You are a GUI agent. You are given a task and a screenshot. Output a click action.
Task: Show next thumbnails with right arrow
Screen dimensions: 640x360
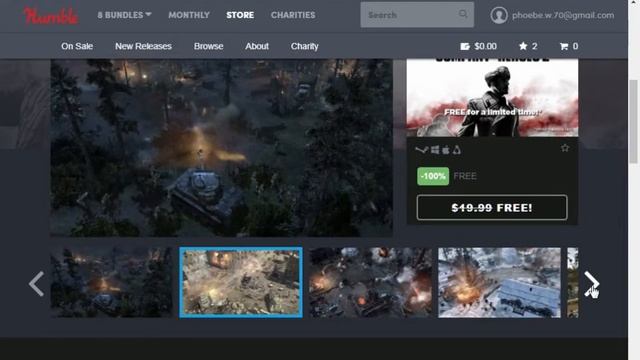pyautogui.click(x=591, y=283)
